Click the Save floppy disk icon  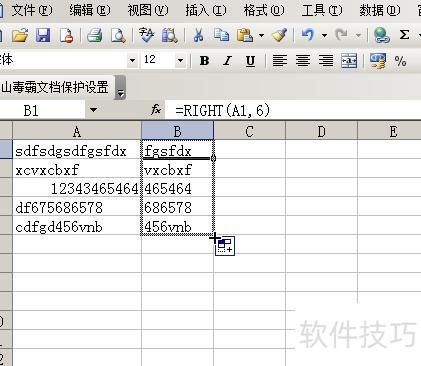[43, 35]
